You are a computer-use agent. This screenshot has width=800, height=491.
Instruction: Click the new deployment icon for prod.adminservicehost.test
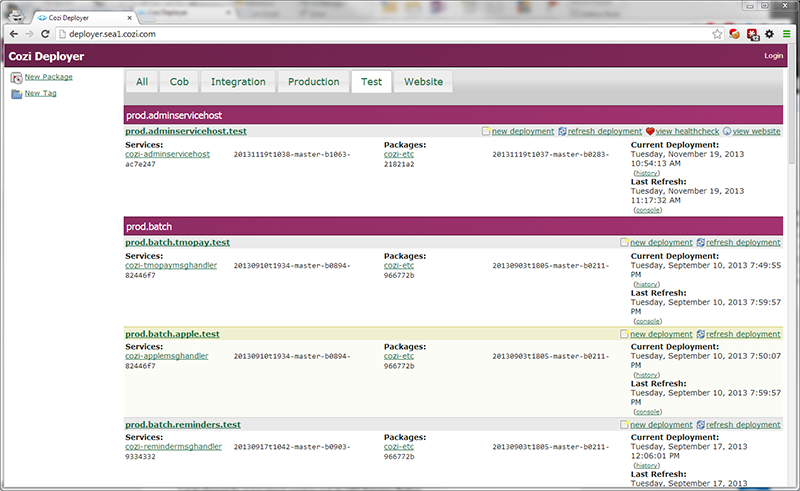[486, 131]
